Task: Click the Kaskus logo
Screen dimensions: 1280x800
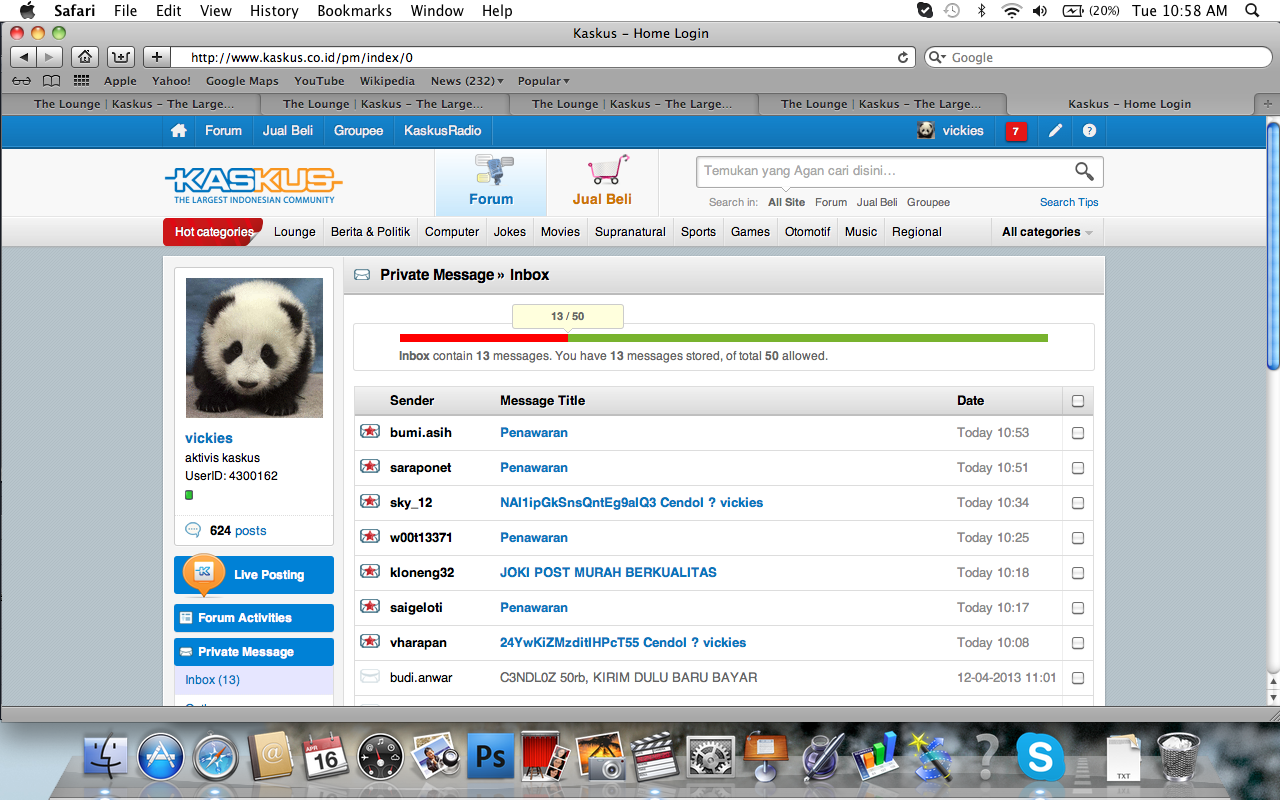Action: click(x=253, y=185)
